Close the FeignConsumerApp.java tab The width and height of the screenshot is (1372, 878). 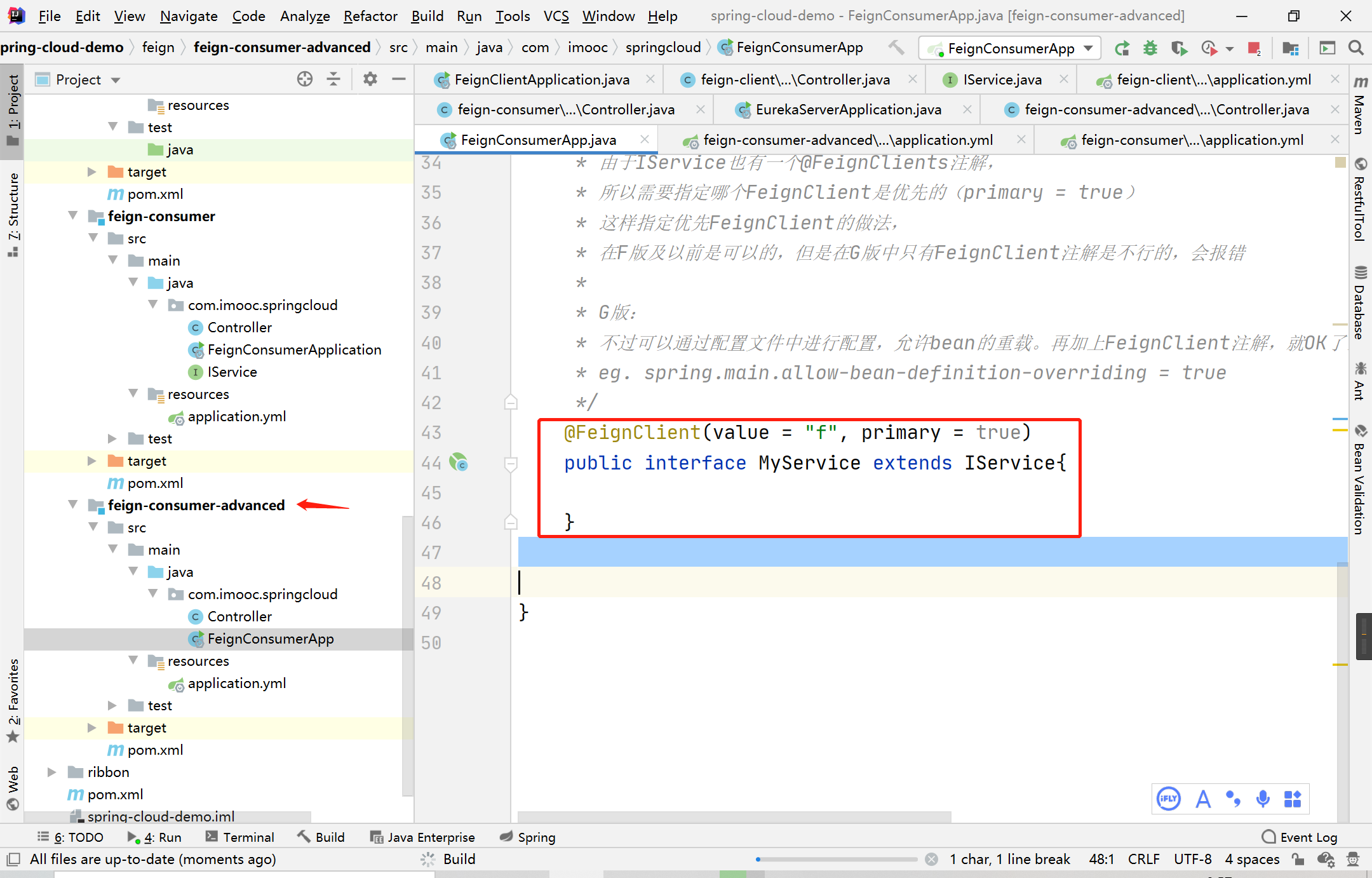645,139
